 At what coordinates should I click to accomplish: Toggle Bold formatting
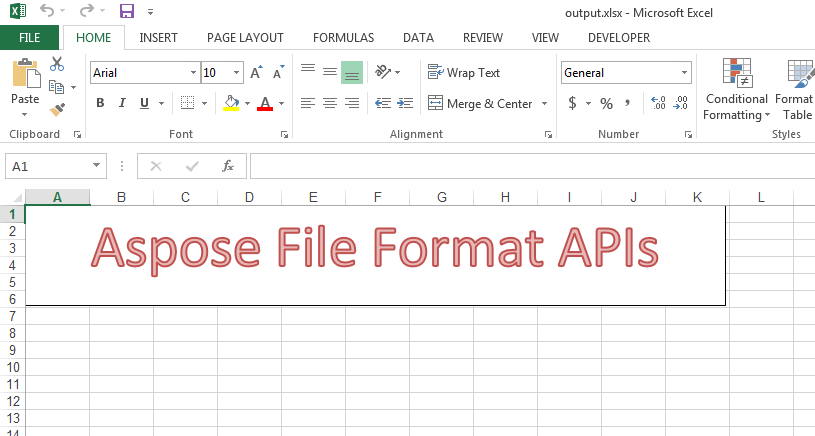[100, 103]
